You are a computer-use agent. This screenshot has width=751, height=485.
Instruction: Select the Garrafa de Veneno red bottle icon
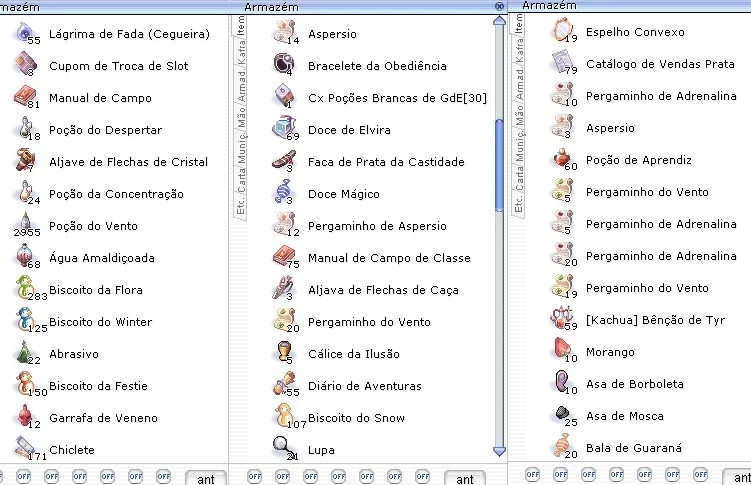coord(24,416)
